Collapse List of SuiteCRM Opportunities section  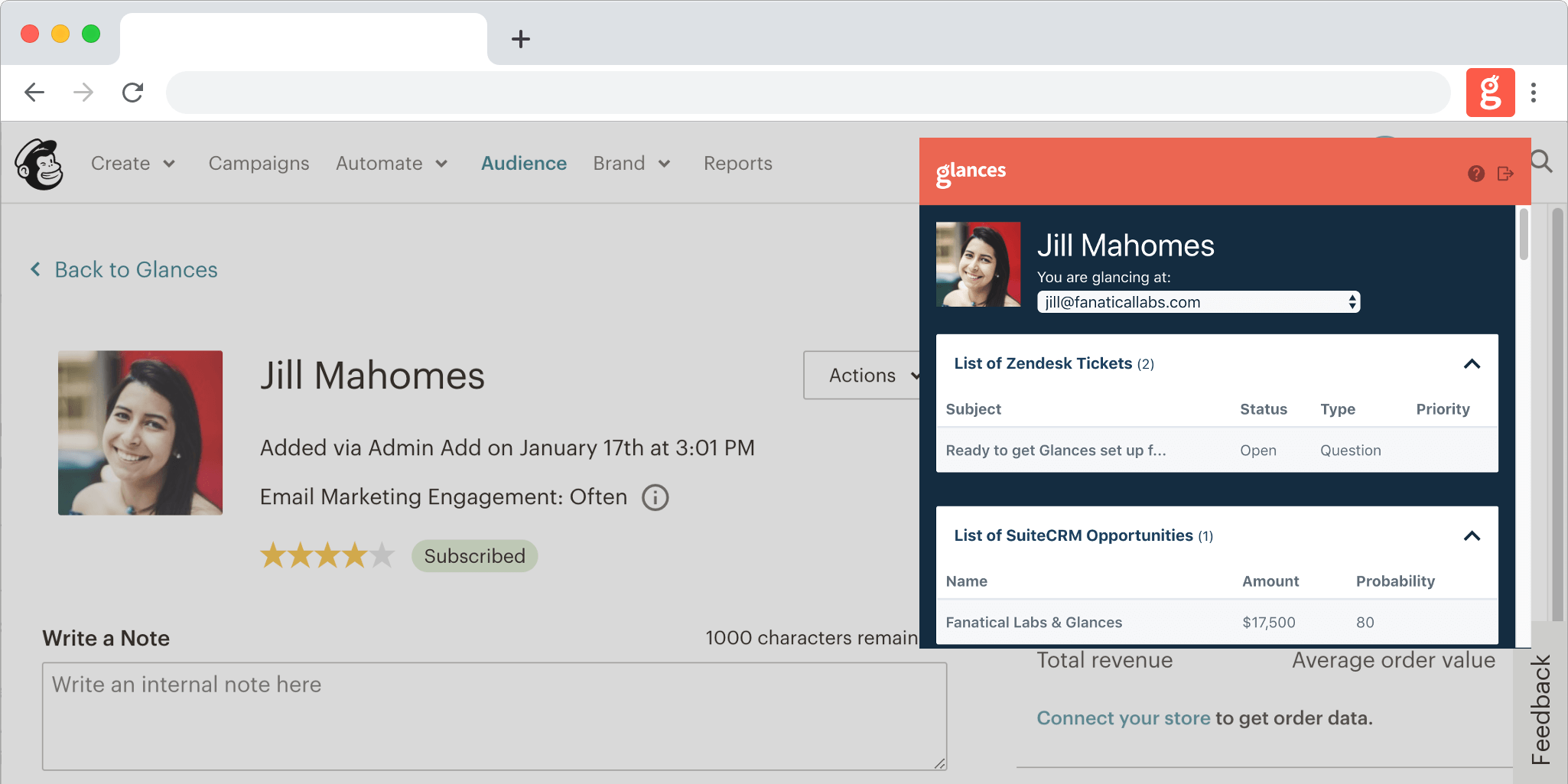(1472, 536)
